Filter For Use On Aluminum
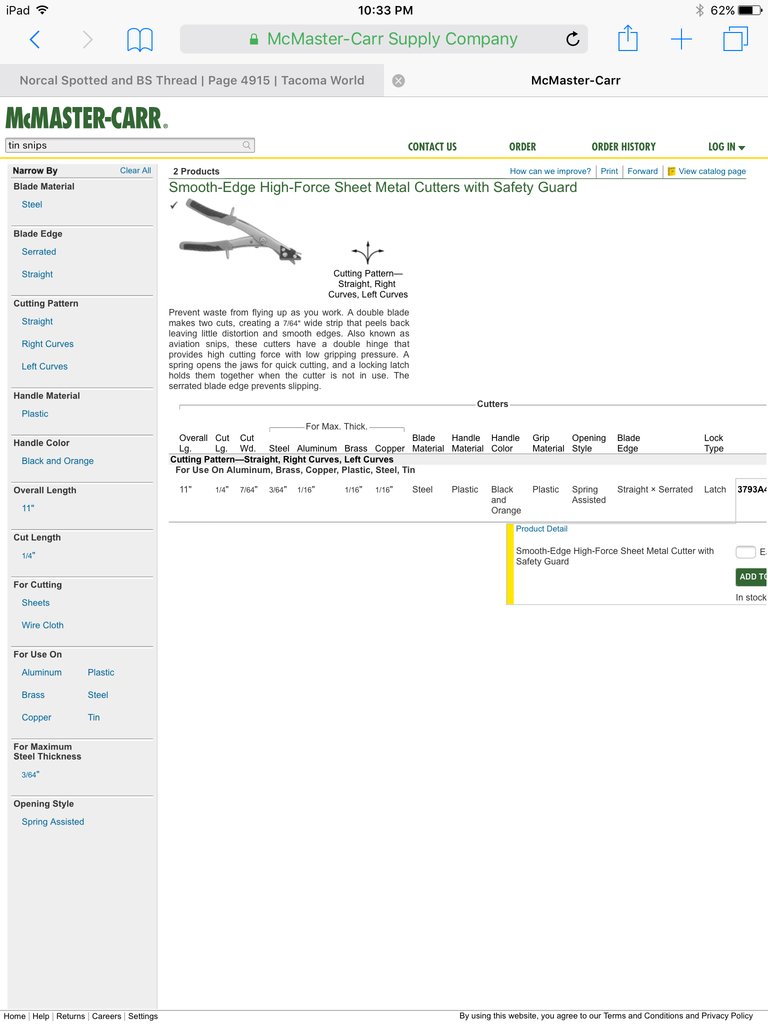This screenshot has height=1024, width=768. (42, 672)
